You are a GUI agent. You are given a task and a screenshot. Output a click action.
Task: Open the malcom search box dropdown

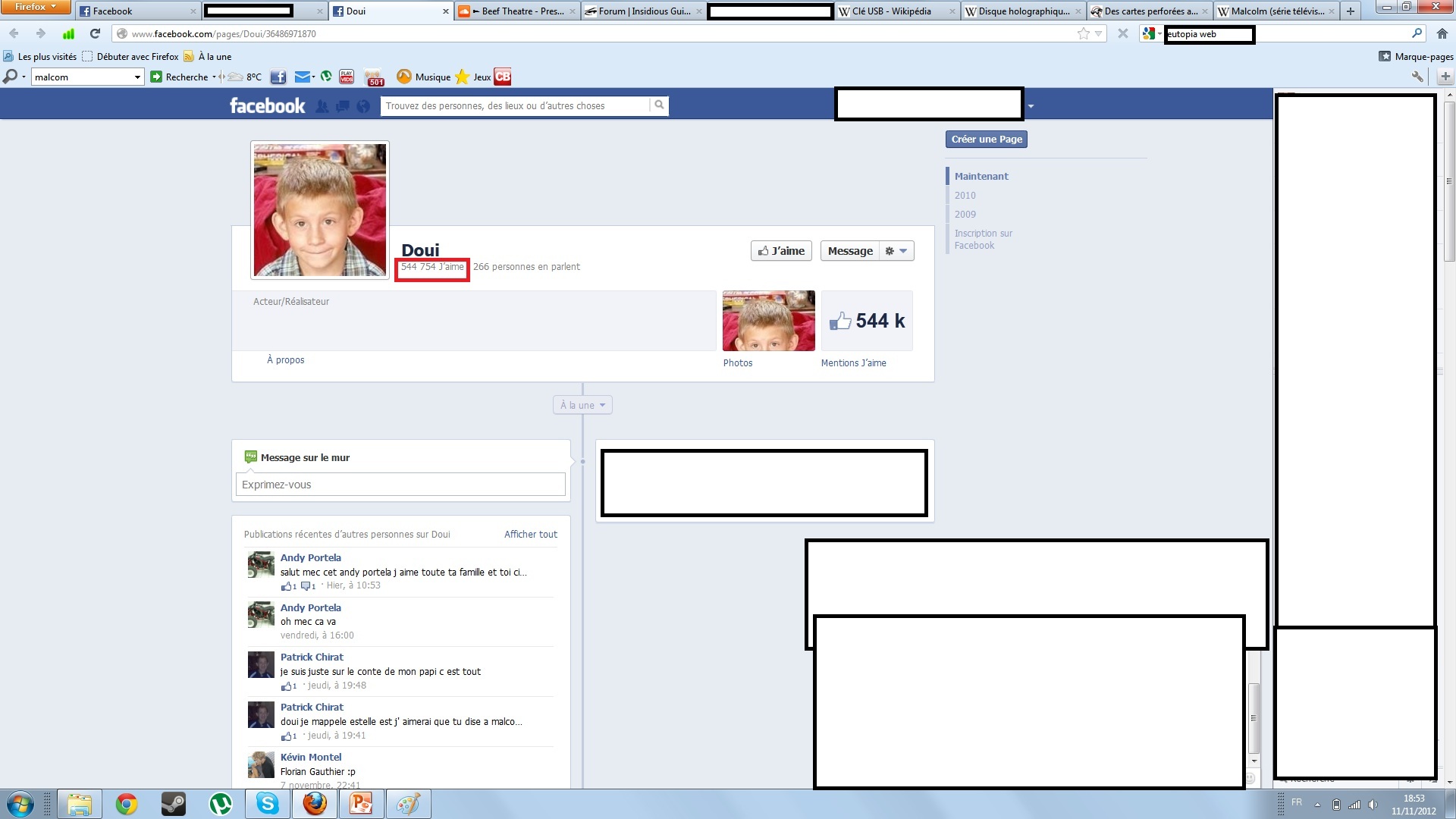[137, 77]
